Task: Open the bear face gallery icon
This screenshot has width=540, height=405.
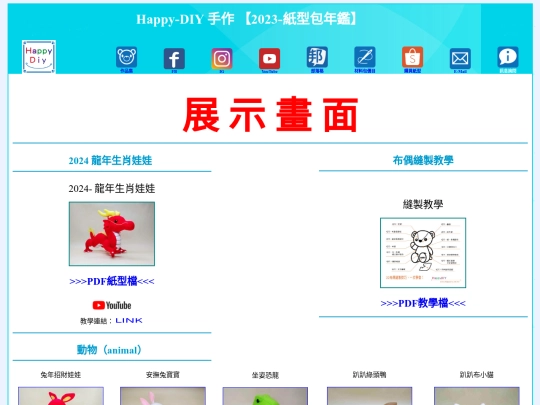Action: (x=126, y=58)
